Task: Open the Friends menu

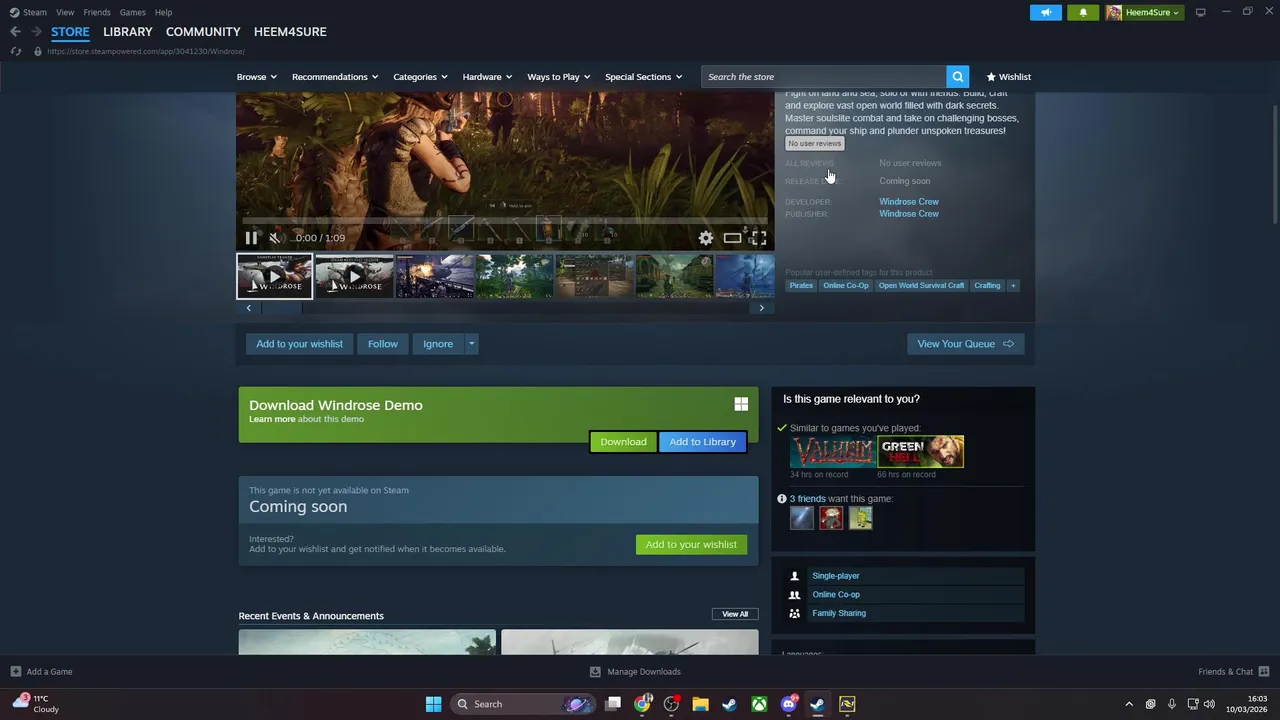Action: (x=97, y=12)
